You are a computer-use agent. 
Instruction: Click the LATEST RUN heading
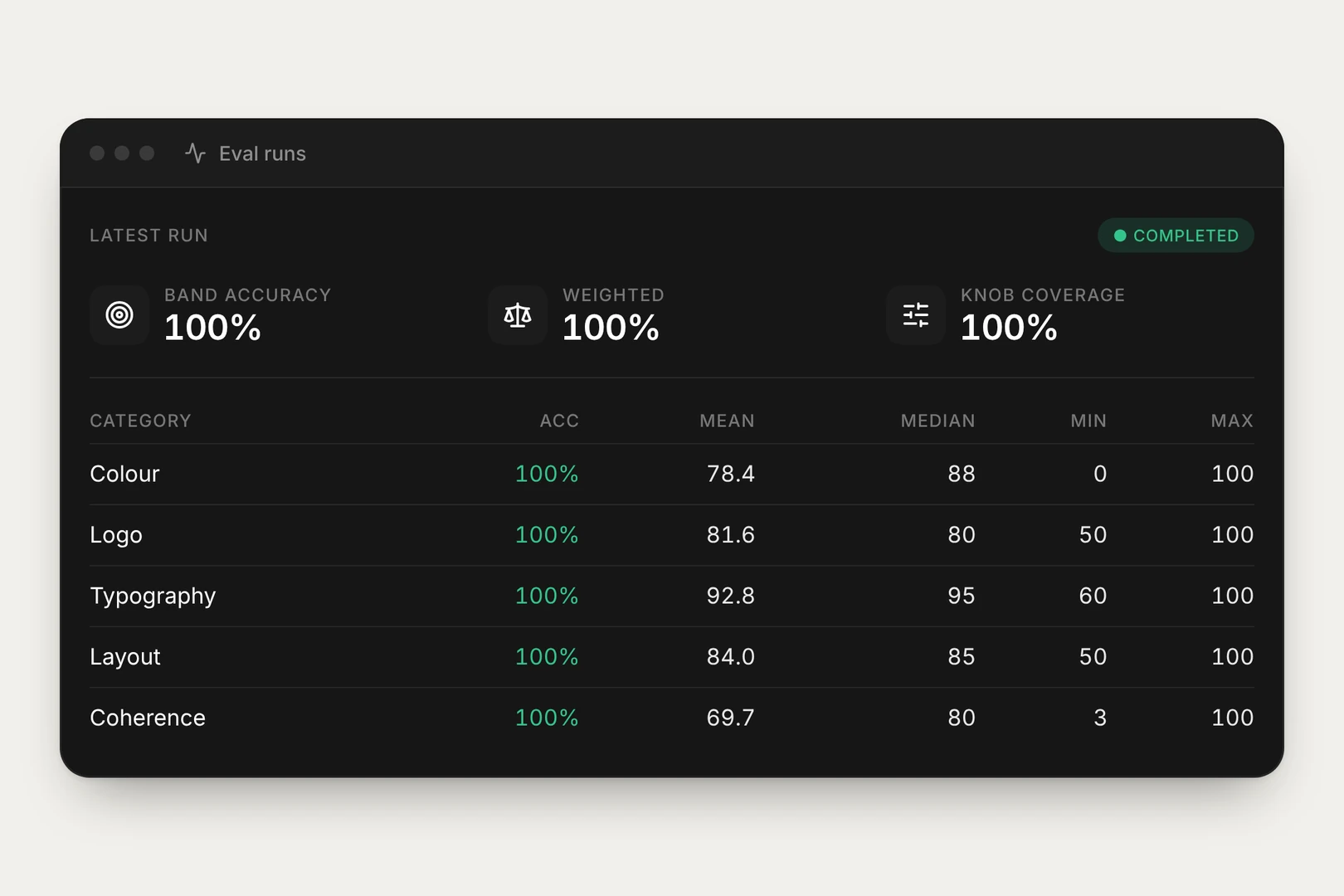(x=149, y=236)
